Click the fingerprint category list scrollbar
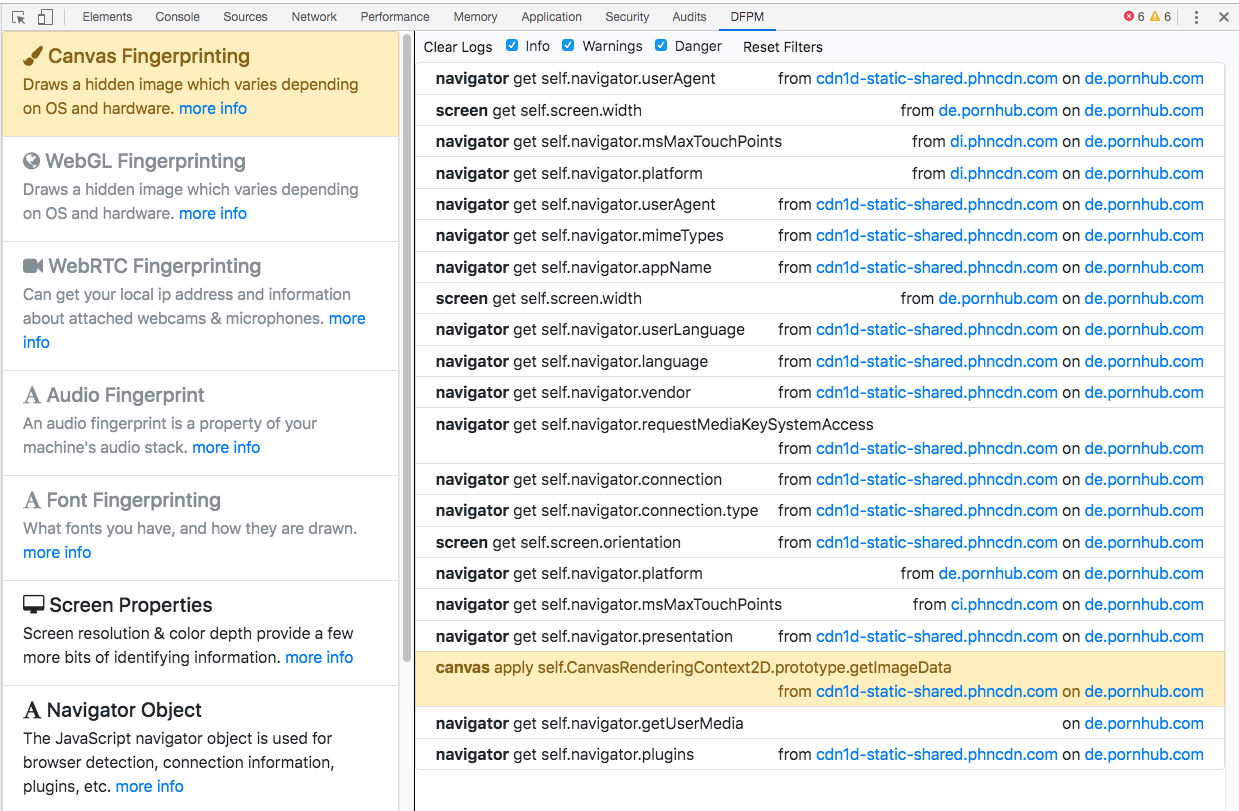This screenshot has height=811, width=1239. point(406,350)
